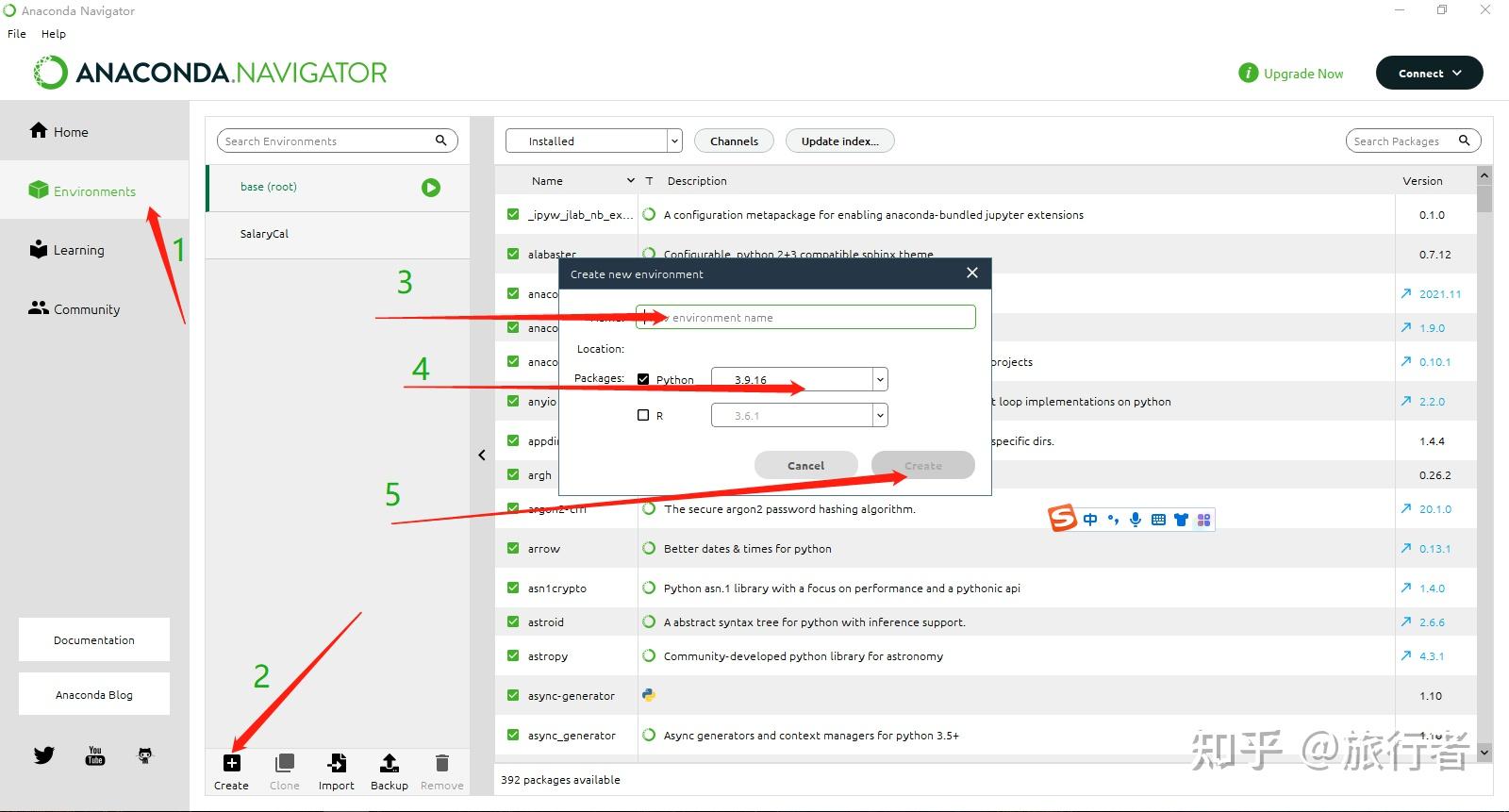This screenshot has height=812, width=1509.
Task: Click the search magnifier in Search Environments
Action: click(x=440, y=141)
